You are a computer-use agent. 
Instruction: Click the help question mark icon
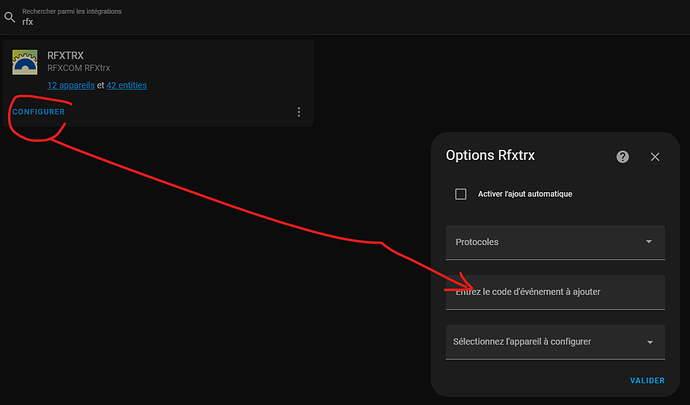(x=623, y=157)
